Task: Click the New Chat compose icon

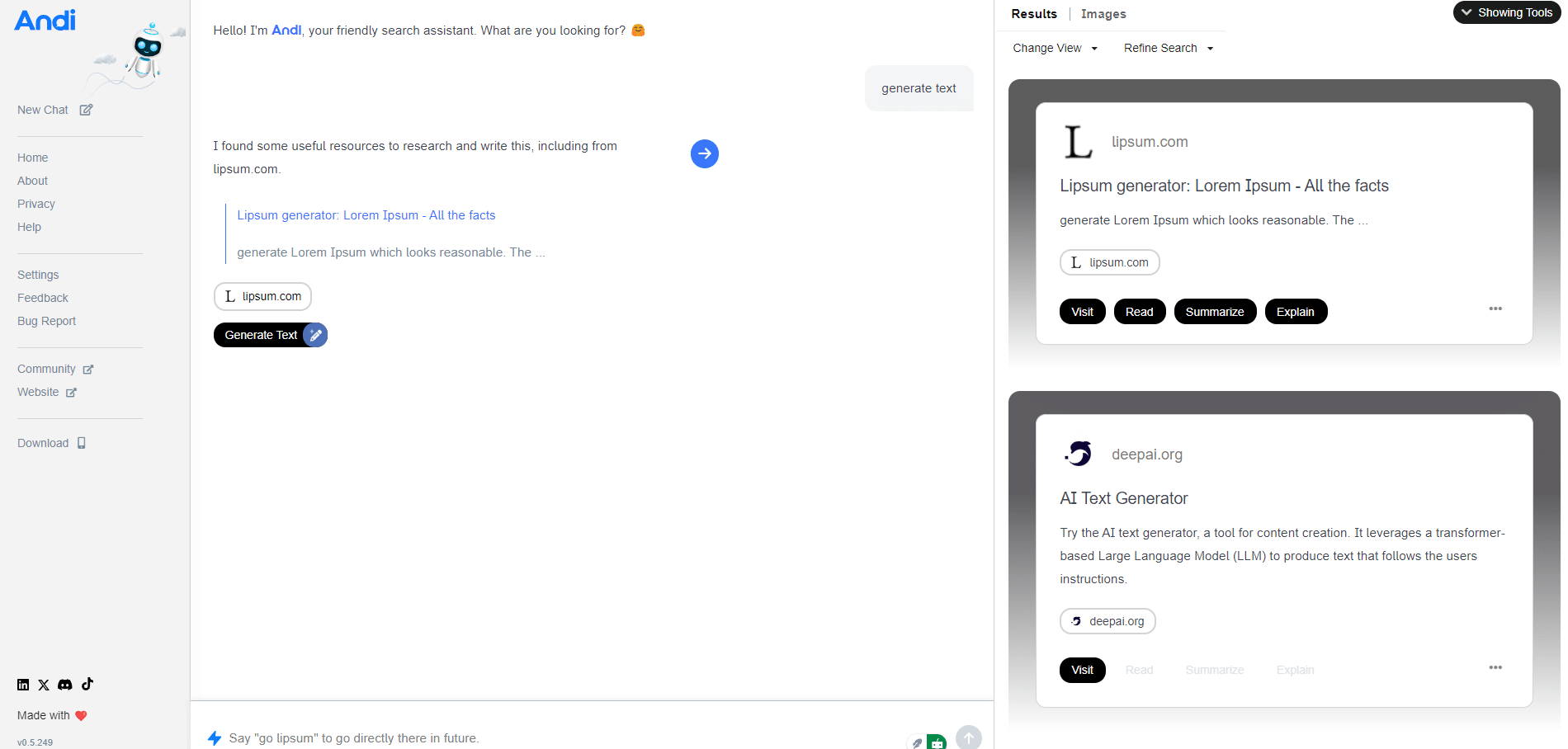Action: (86, 110)
